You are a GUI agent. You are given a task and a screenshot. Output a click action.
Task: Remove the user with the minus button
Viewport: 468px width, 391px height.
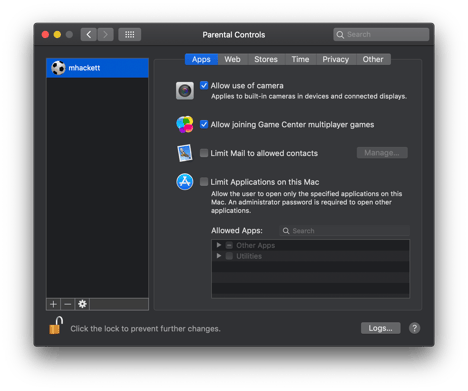click(68, 304)
